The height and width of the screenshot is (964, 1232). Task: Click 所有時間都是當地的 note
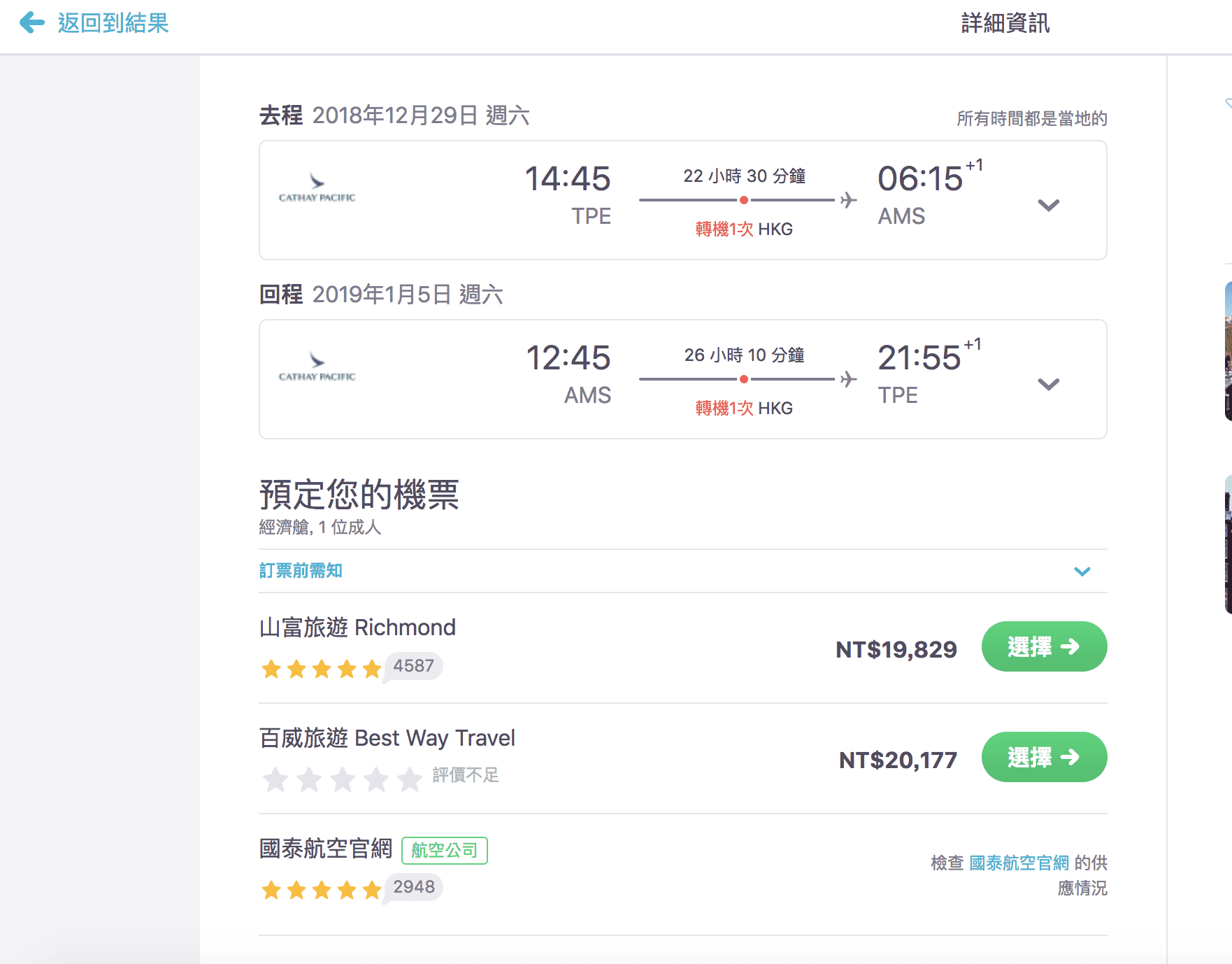tap(1032, 118)
